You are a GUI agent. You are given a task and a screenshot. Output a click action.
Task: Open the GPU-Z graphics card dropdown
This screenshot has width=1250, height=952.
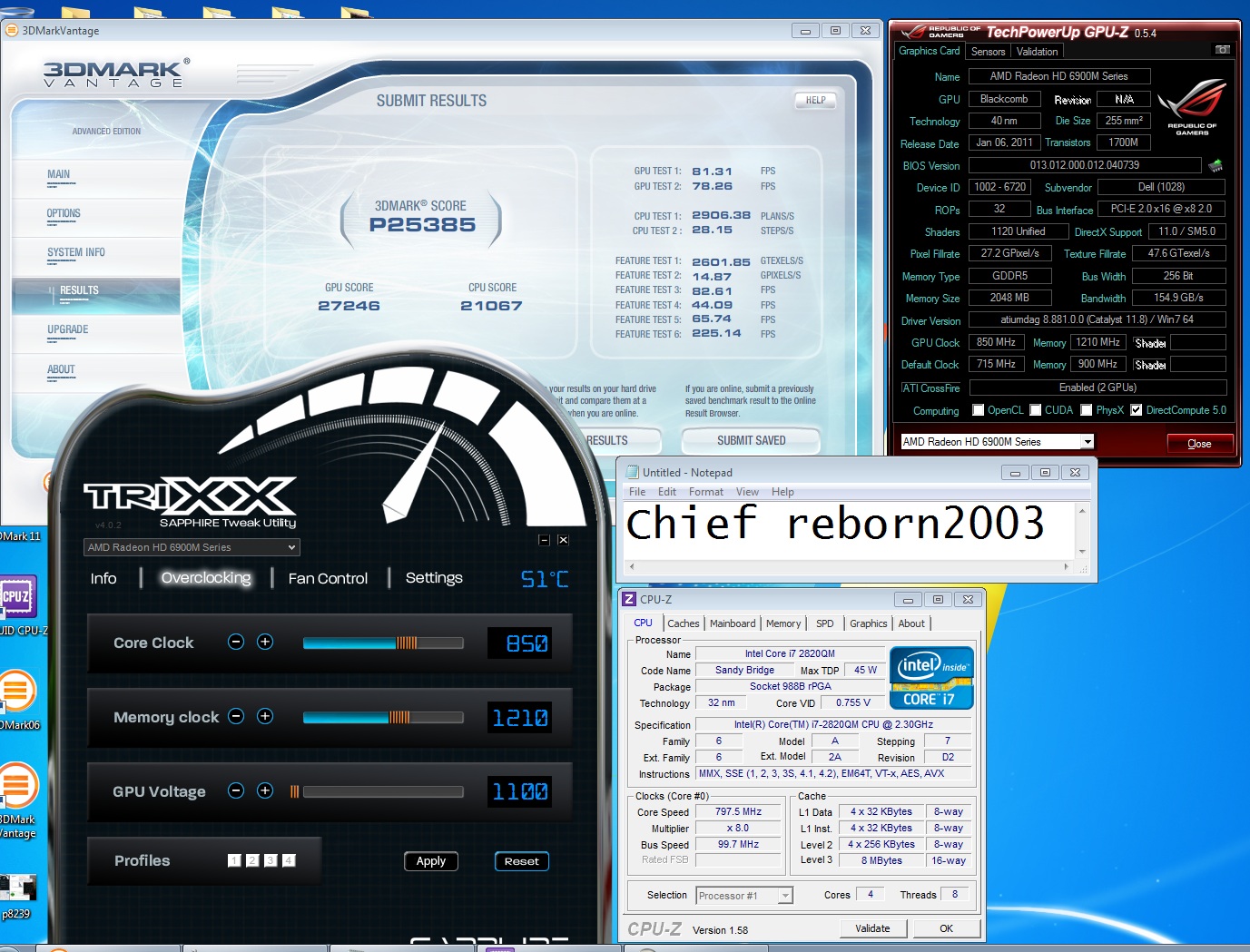997,442
